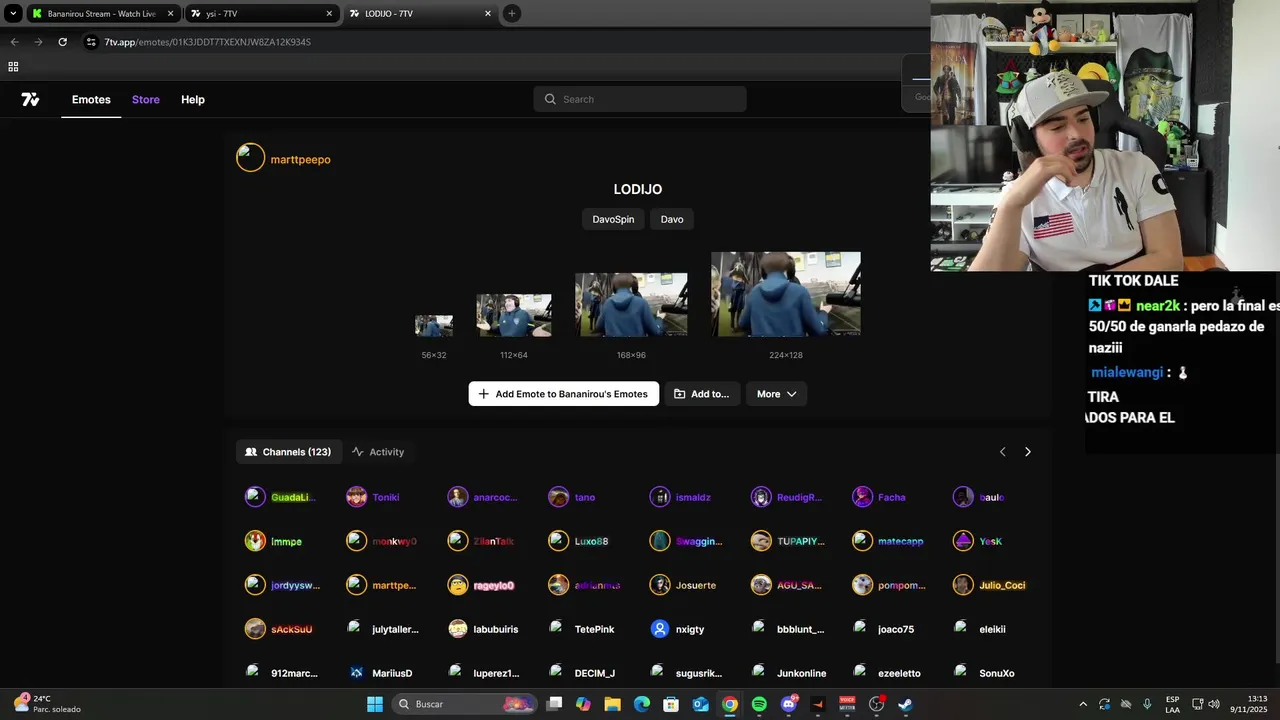Image resolution: width=1280 pixels, height=720 pixels.
Task: View the 112×64 emote preview
Action: 514,315
